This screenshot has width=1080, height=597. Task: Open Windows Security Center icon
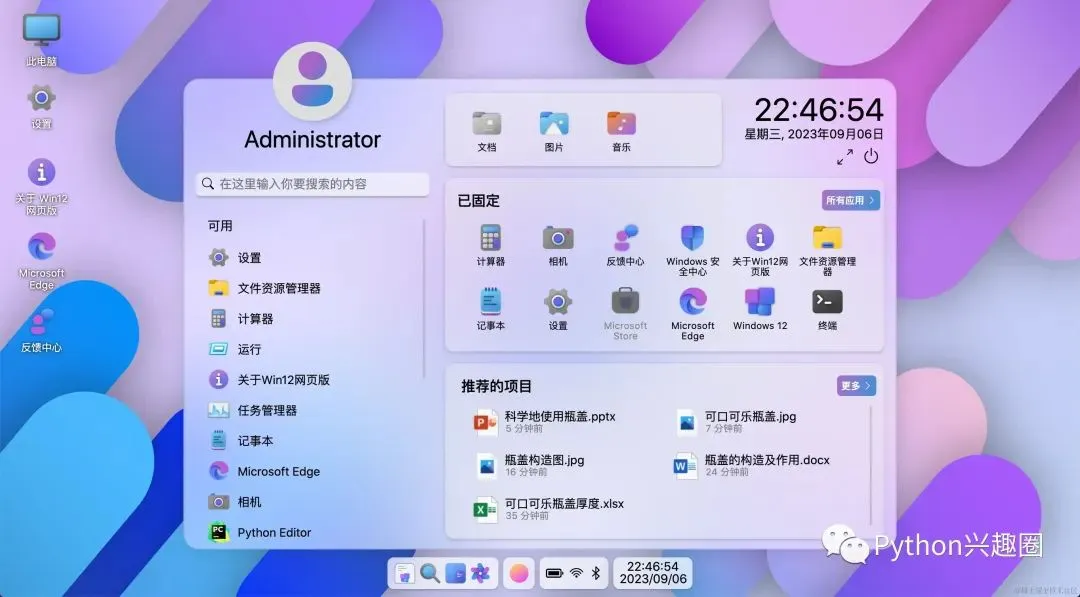tap(692, 250)
